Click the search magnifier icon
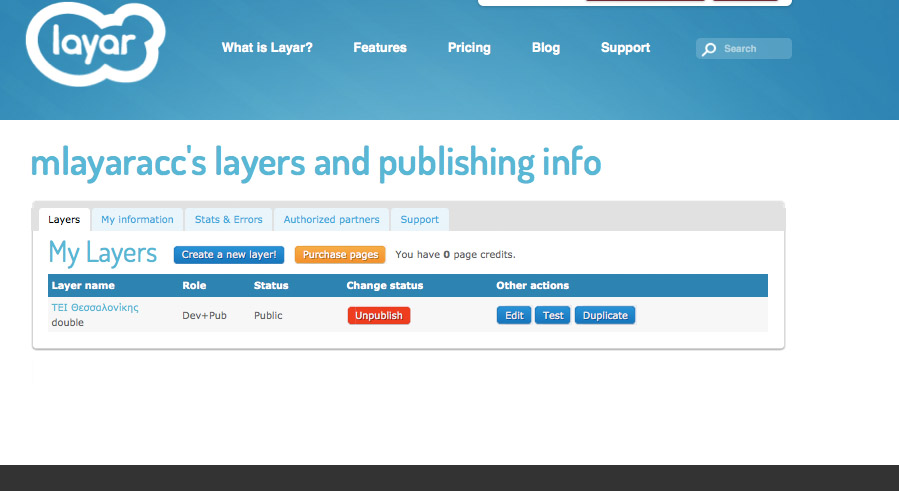The image size is (899, 491). coord(709,49)
